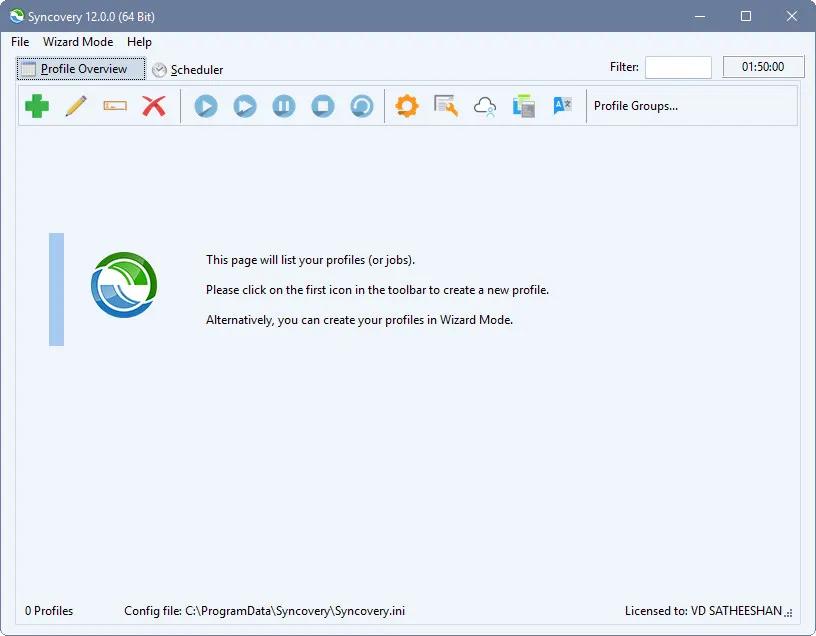Click 'Licensed to: VD SATHEESHAN' status text
Image resolution: width=816 pixels, height=636 pixels.
(x=704, y=611)
